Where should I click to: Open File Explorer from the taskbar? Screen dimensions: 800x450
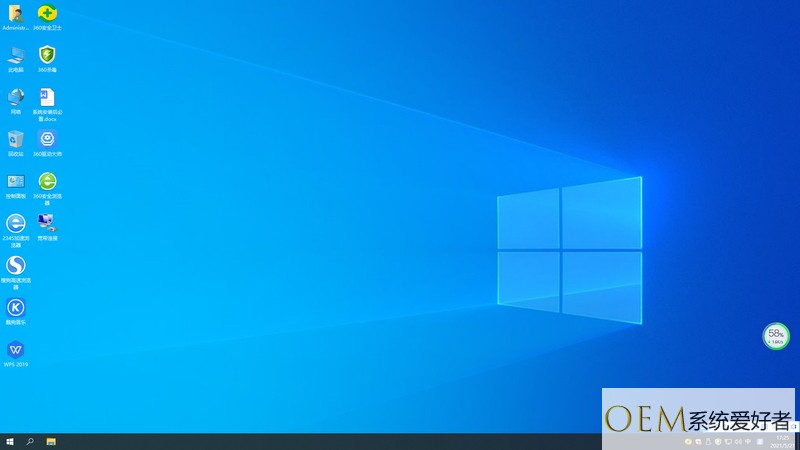click(x=51, y=442)
